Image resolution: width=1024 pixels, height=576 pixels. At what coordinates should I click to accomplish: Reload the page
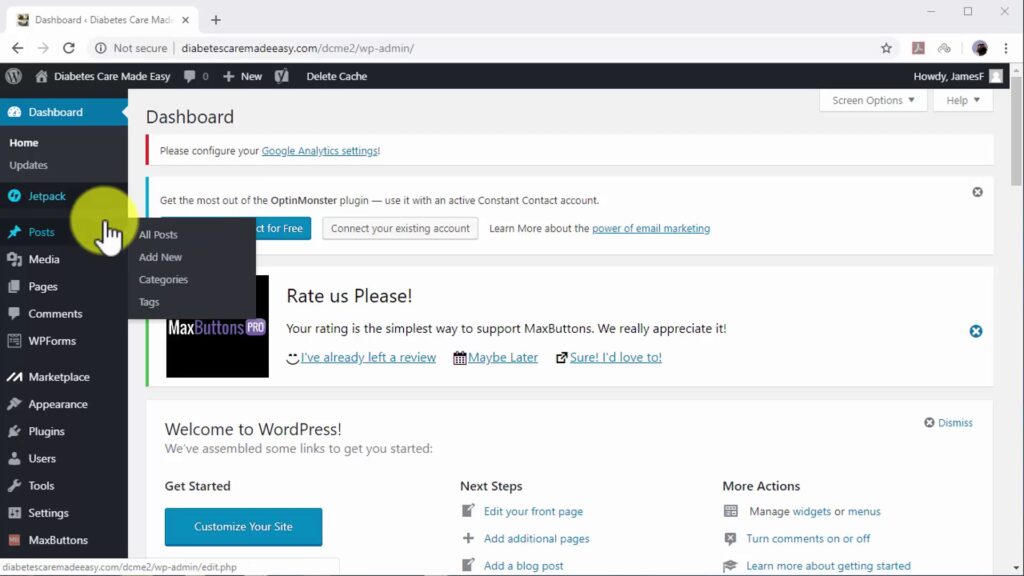[69, 48]
